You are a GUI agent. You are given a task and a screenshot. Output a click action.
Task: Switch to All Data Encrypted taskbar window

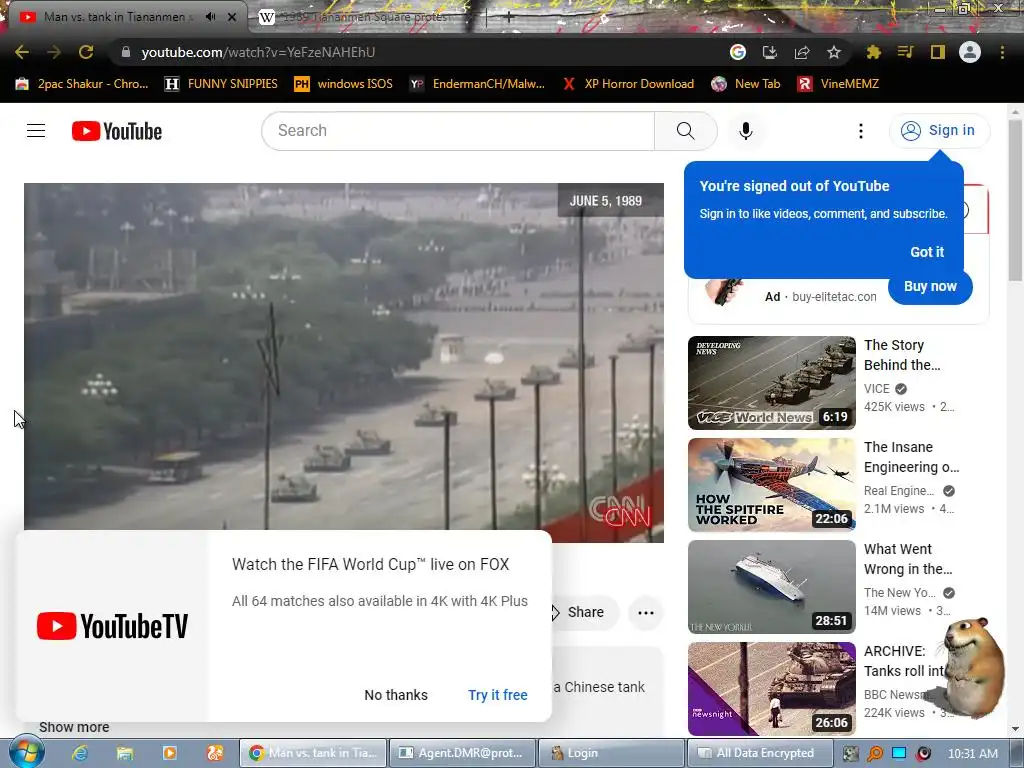[760, 753]
